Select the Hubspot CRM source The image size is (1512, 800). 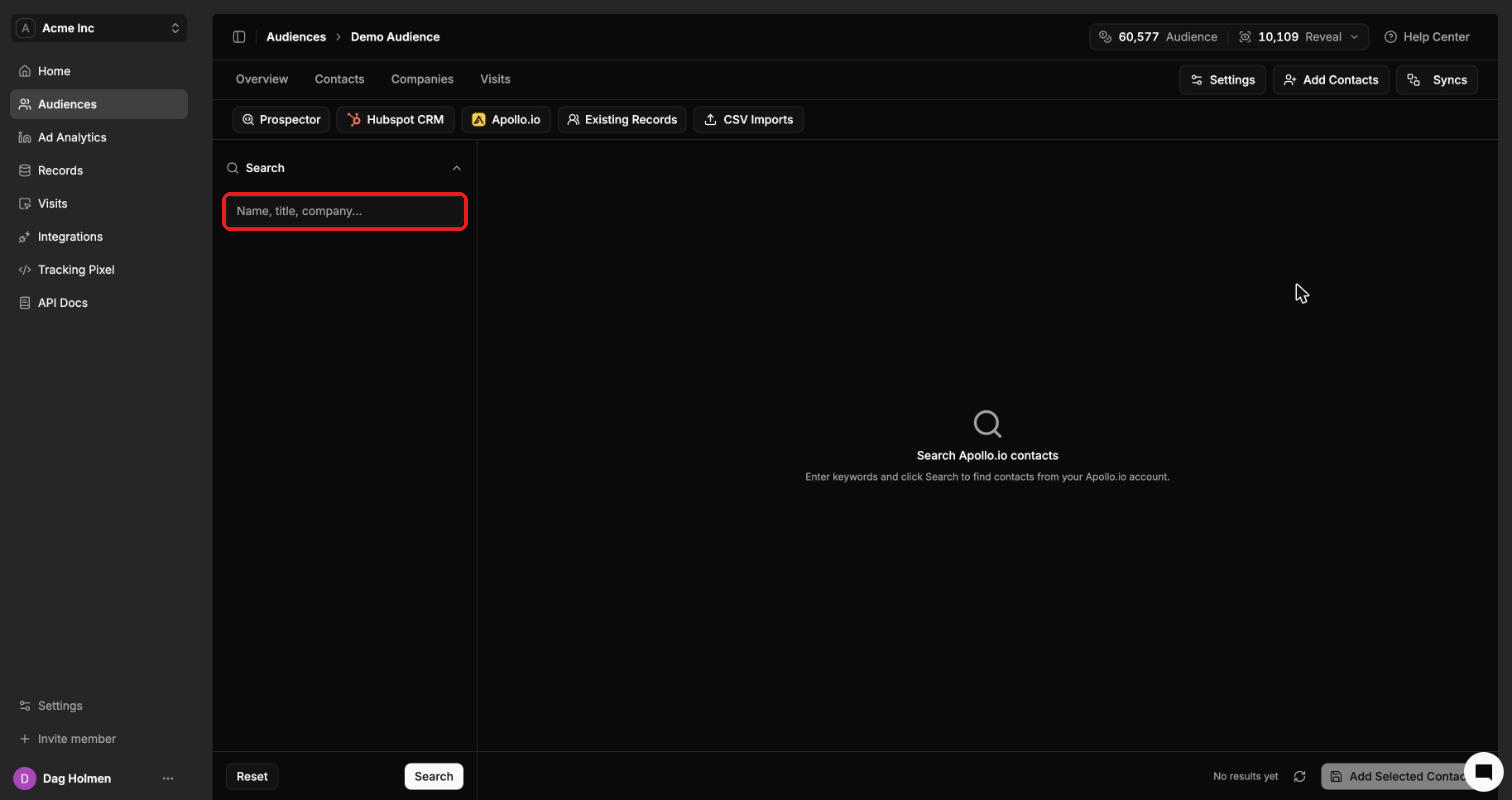click(395, 119)
